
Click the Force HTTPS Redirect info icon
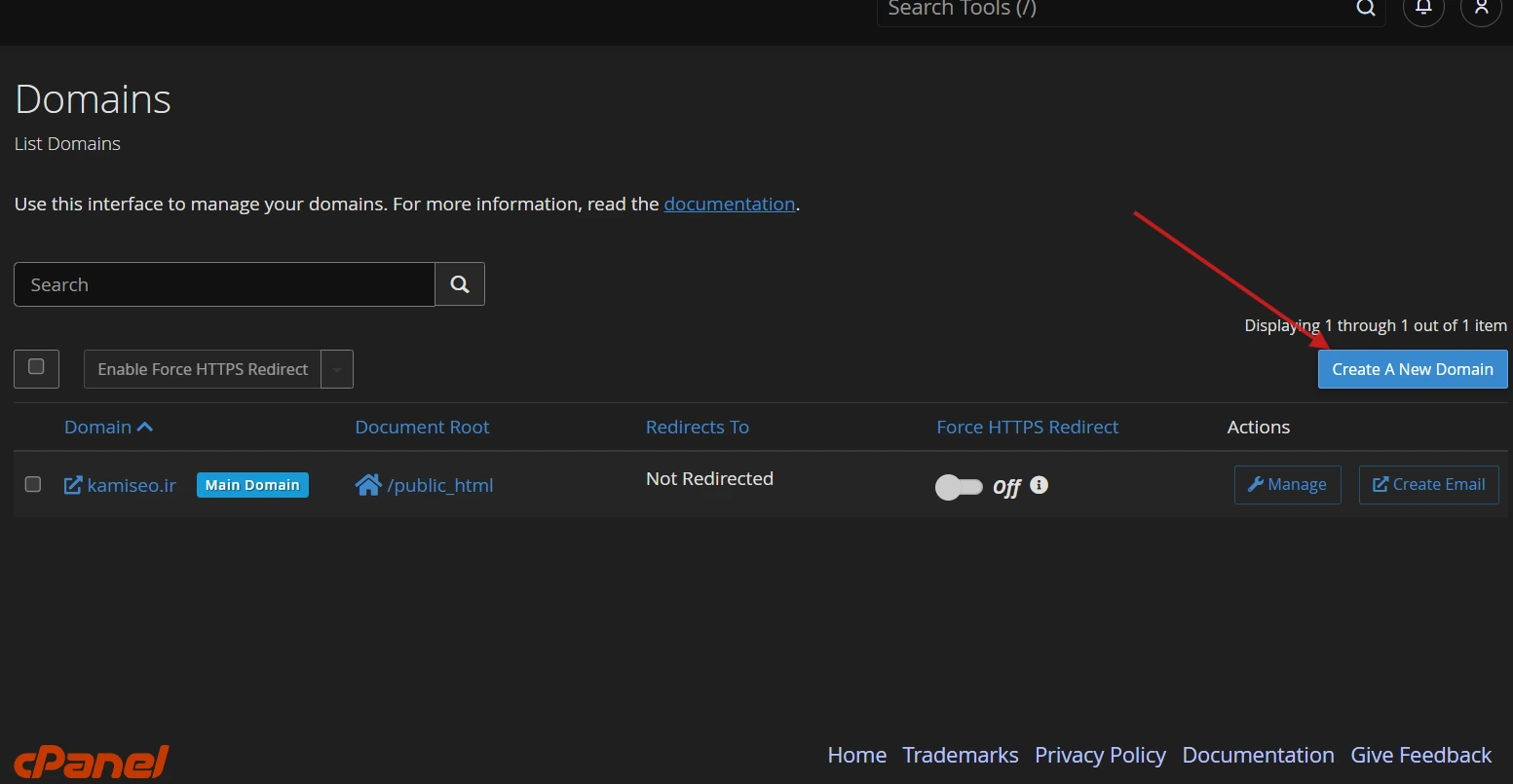[x=1040, y=484]
